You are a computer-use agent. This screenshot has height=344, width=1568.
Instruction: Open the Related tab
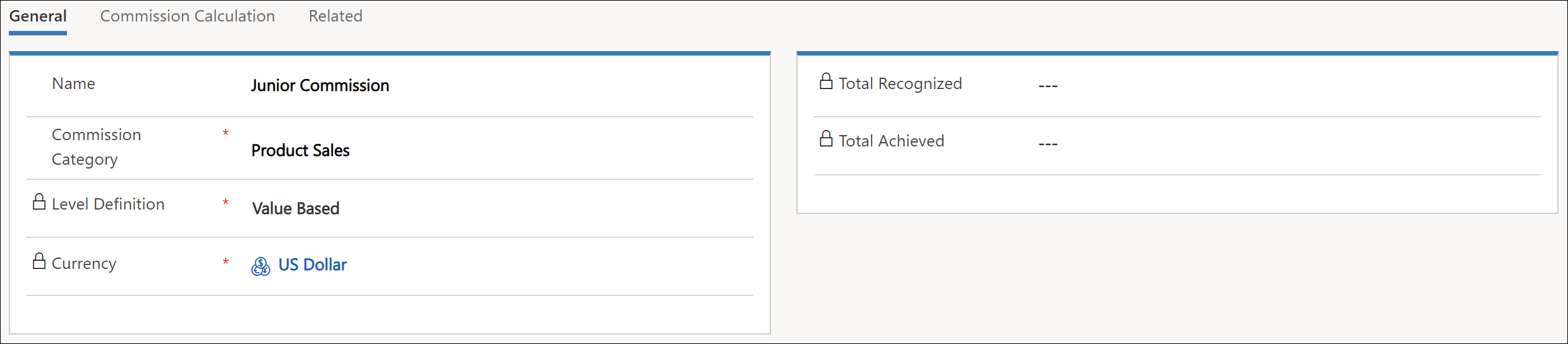point(335,16)
